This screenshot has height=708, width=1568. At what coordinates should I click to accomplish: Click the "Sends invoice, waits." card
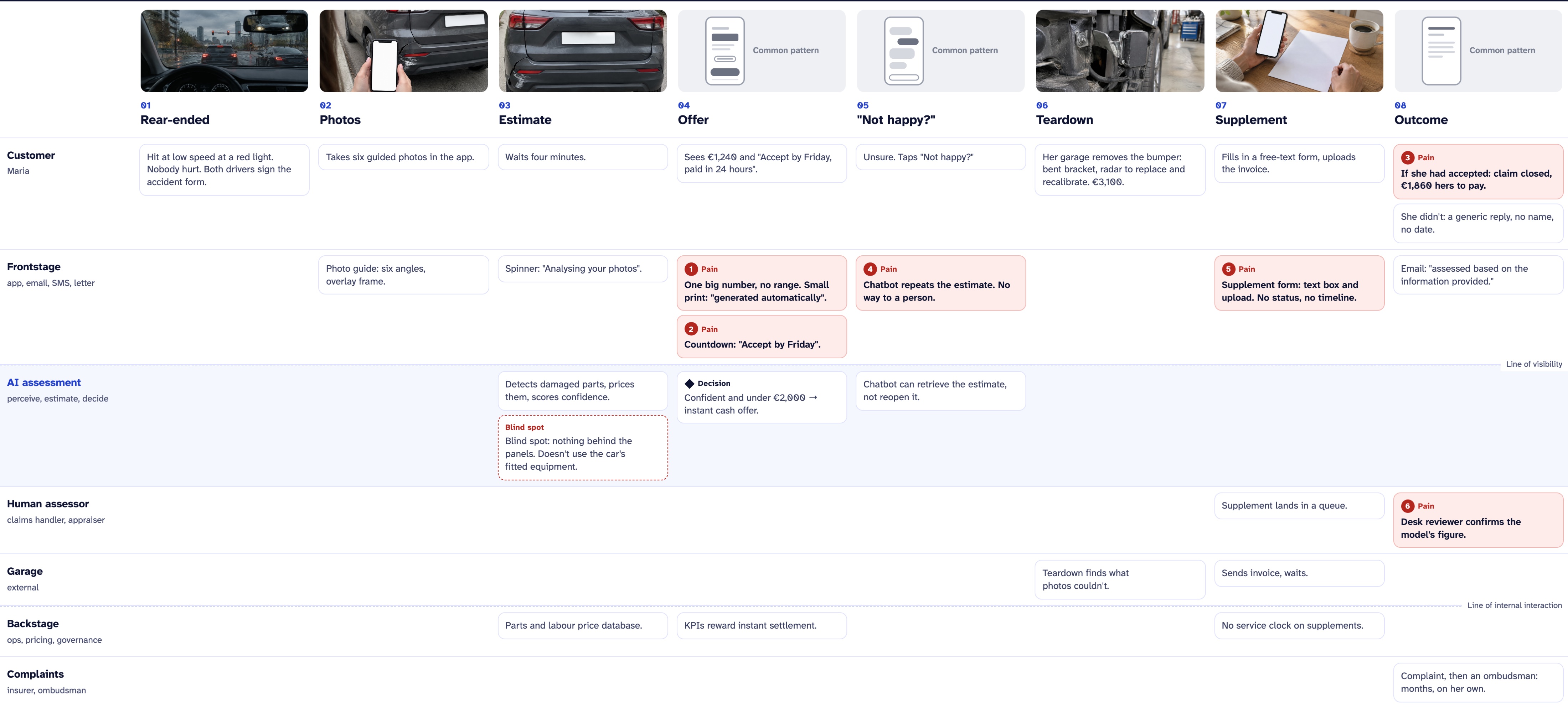pyautogui.click(x=1299, y=573)
